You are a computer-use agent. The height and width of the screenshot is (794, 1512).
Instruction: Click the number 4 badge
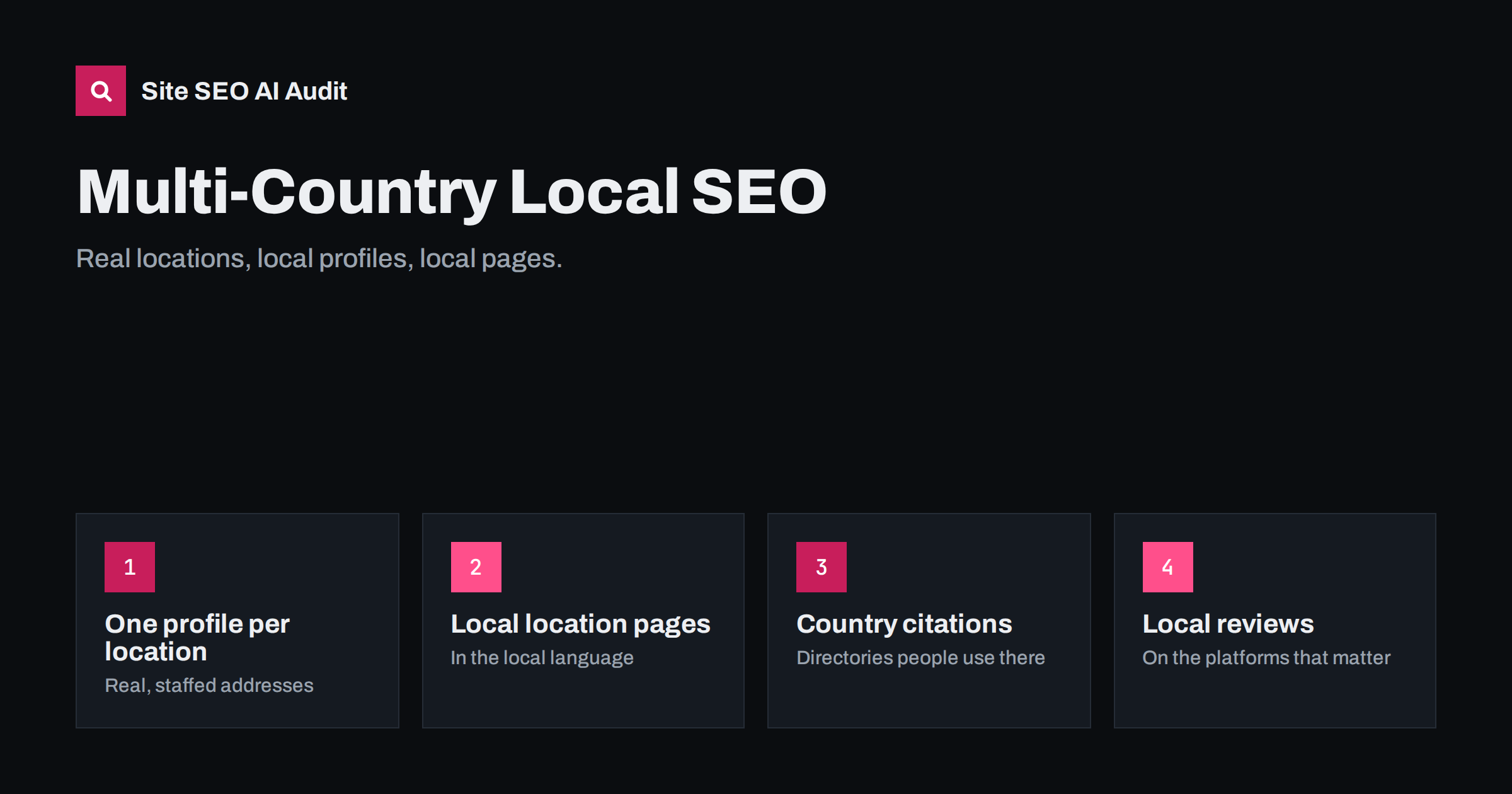click(1168, 567)
